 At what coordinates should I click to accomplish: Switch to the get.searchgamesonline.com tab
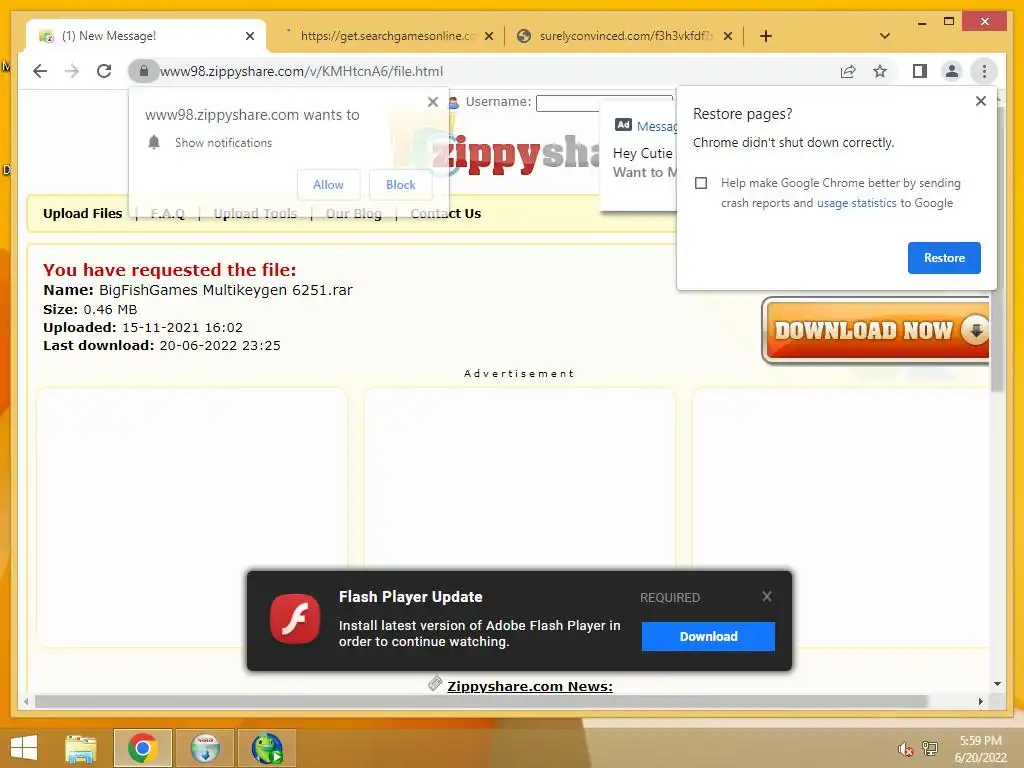tap(387, 36)
